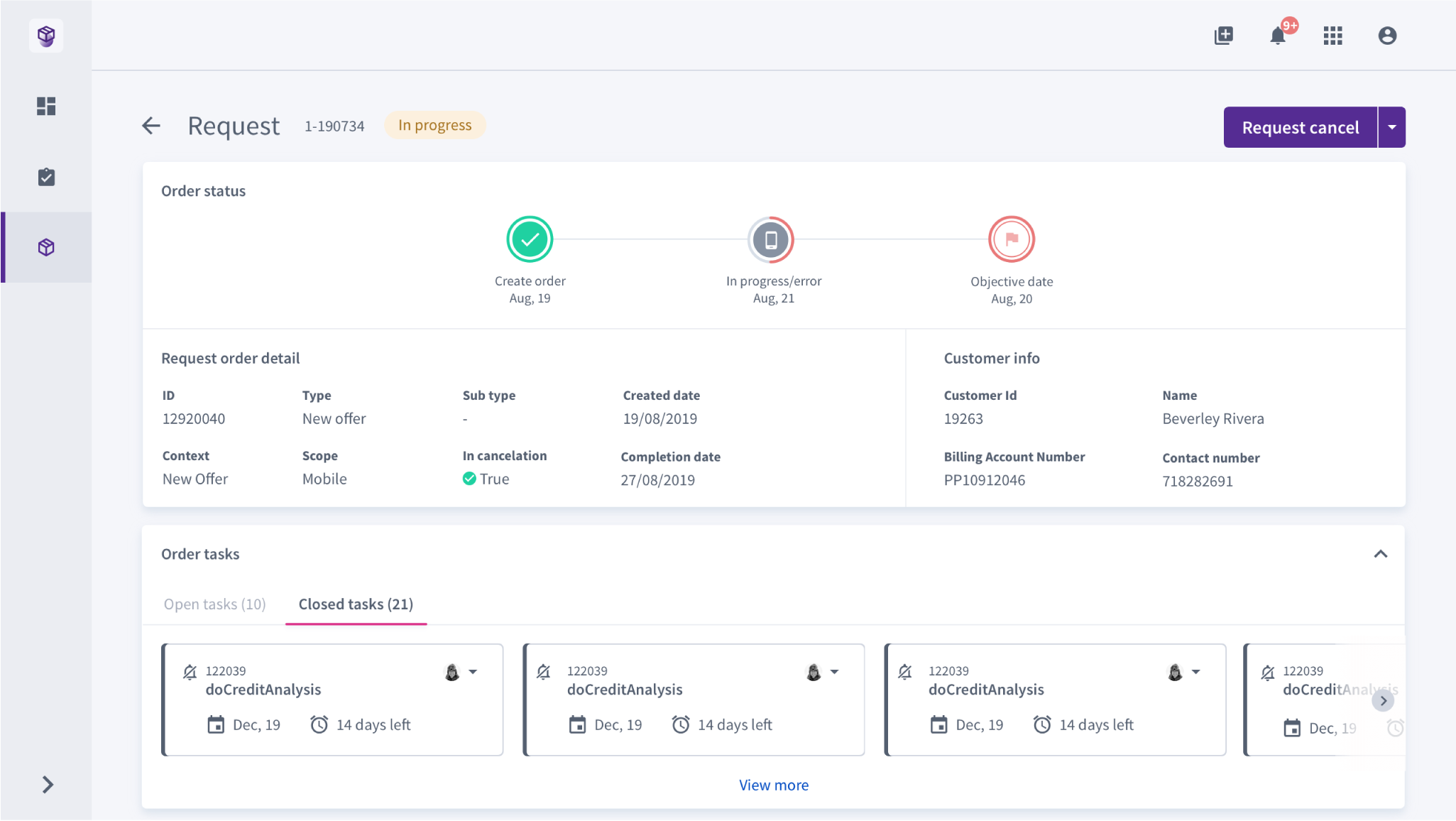Click contact number 718282691
1456x821 pixels.
(x=1198, y=482)
